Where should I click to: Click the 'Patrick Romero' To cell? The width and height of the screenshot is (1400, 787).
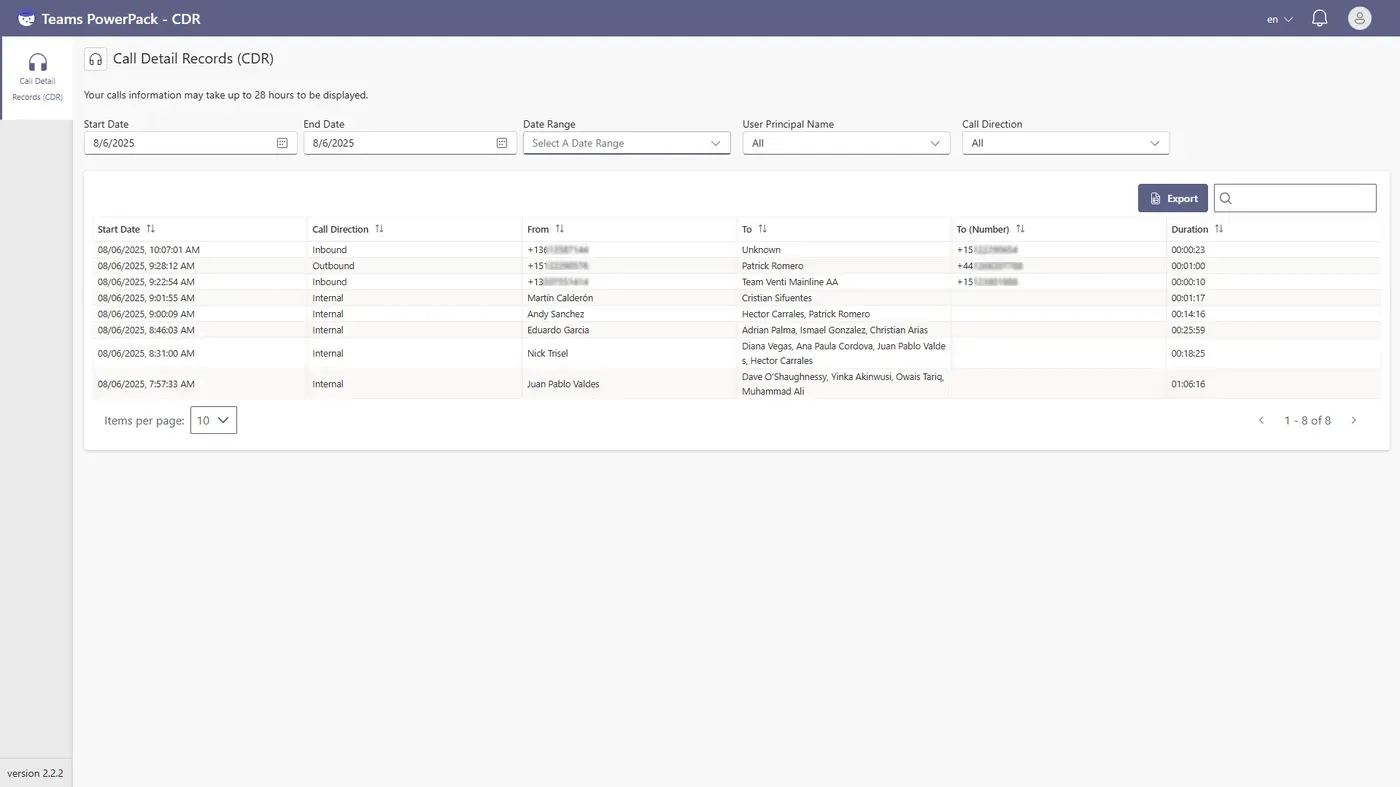point(772,266)
